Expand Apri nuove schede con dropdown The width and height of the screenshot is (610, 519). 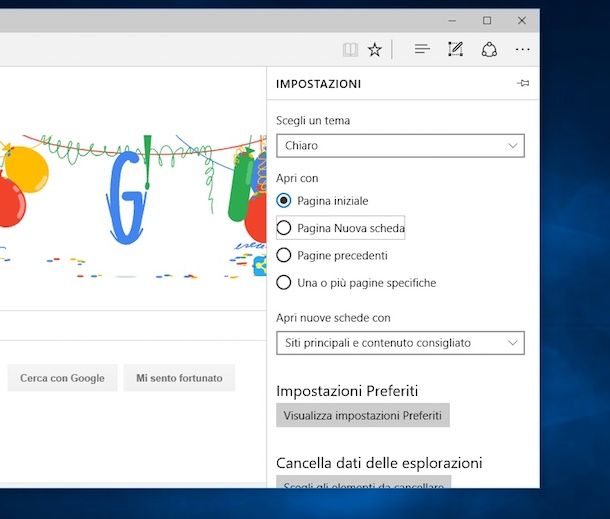(400, 343)
